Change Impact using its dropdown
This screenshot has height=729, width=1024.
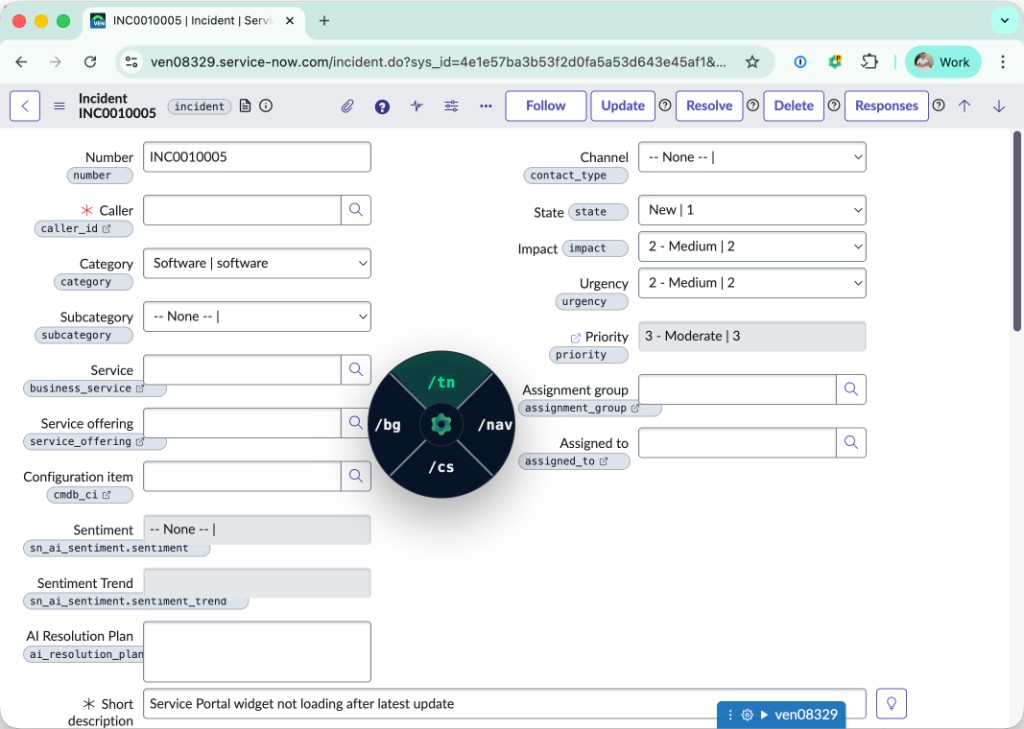pos(751,246)
